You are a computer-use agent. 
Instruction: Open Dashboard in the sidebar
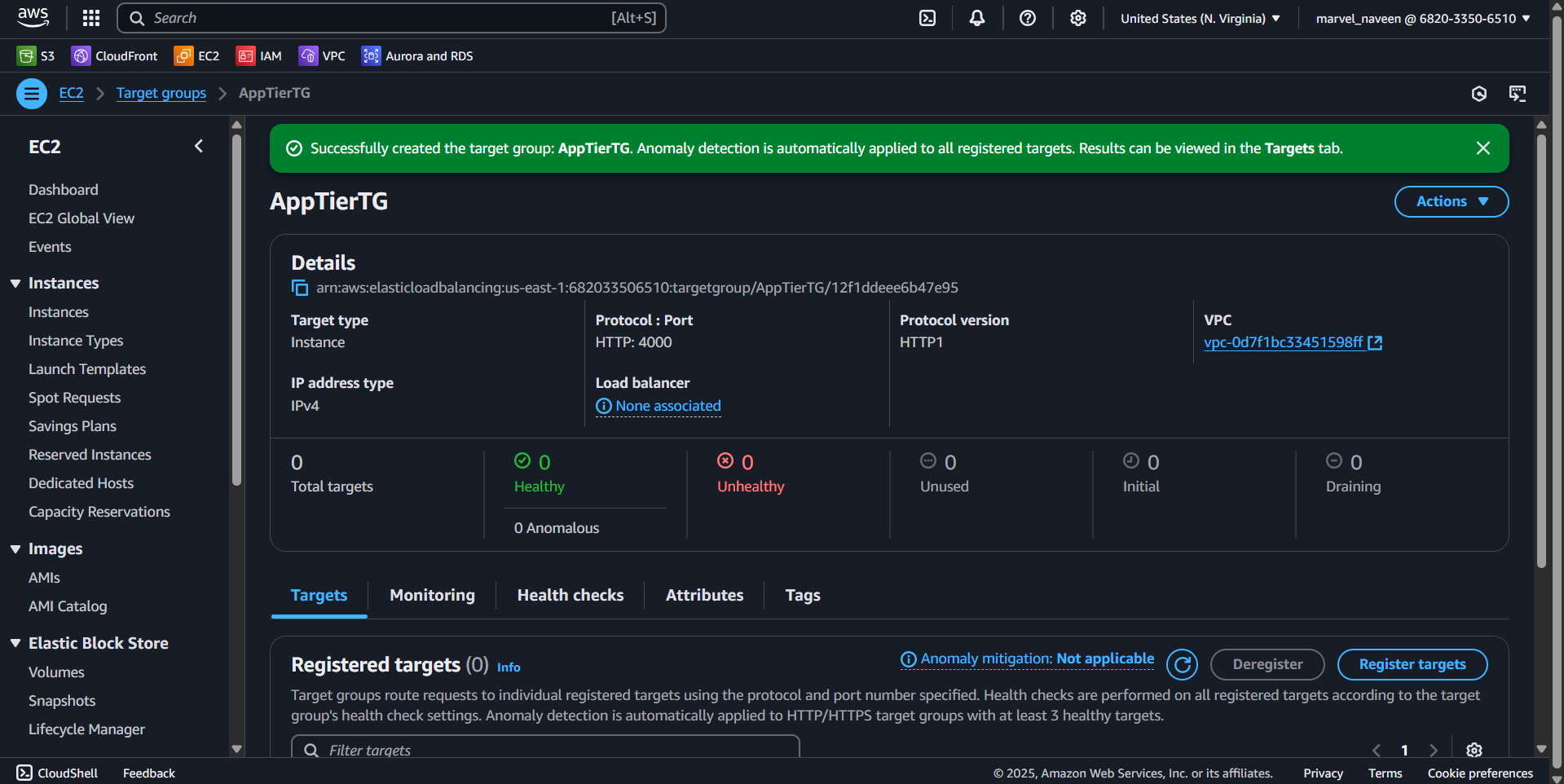[x=64, y=190]
